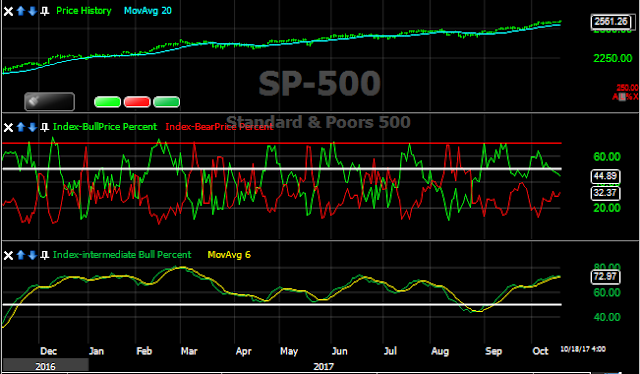Click the first bright green pill button
The image size is (640, 374).
[107, 102]
